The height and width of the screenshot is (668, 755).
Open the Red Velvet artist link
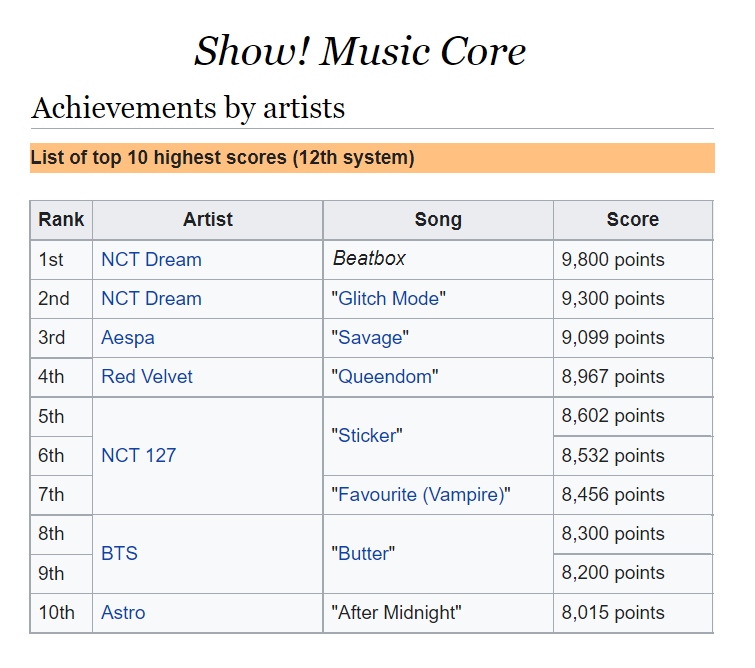(147, 377)
